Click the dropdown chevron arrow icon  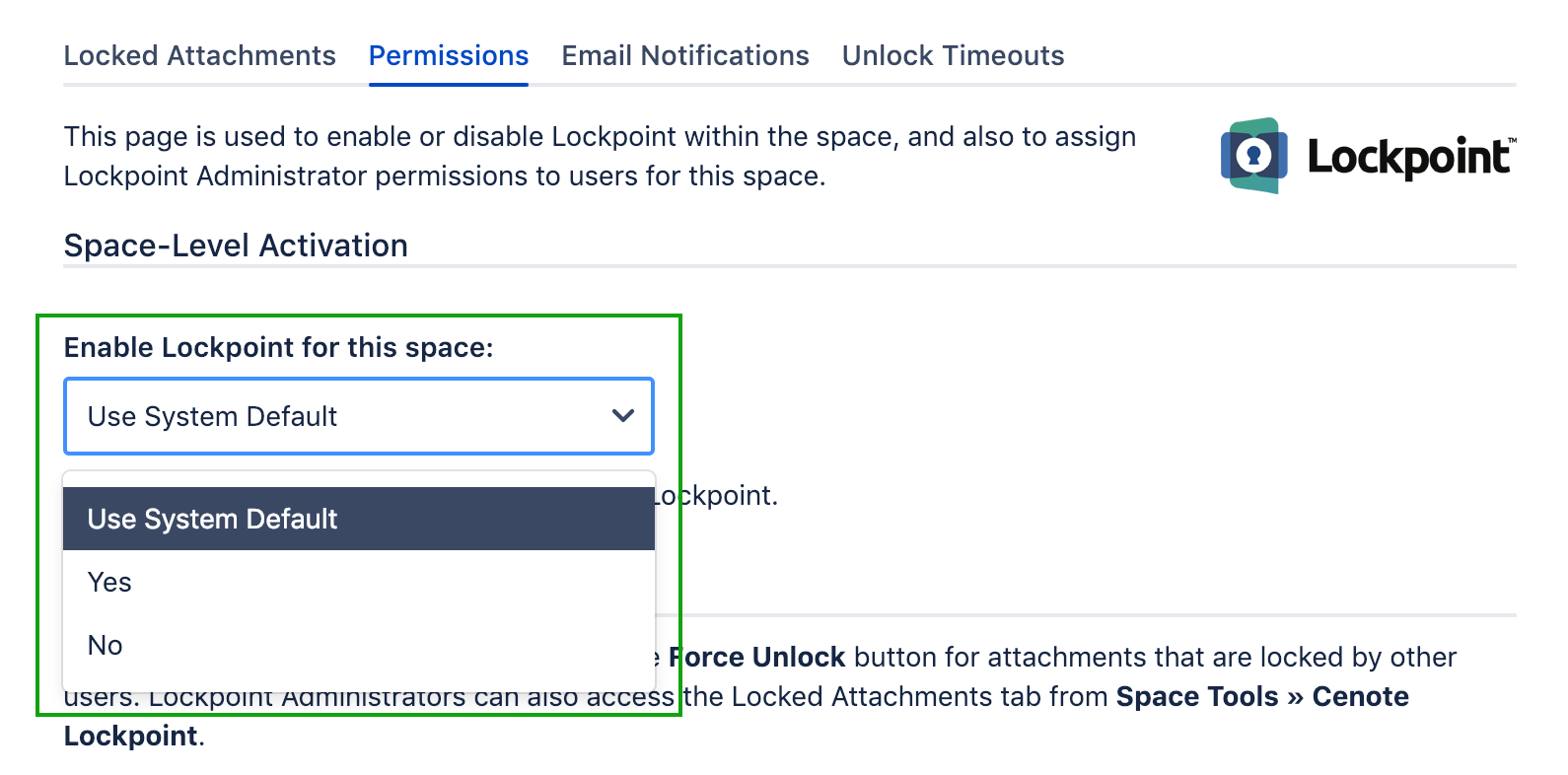[622, 416]
